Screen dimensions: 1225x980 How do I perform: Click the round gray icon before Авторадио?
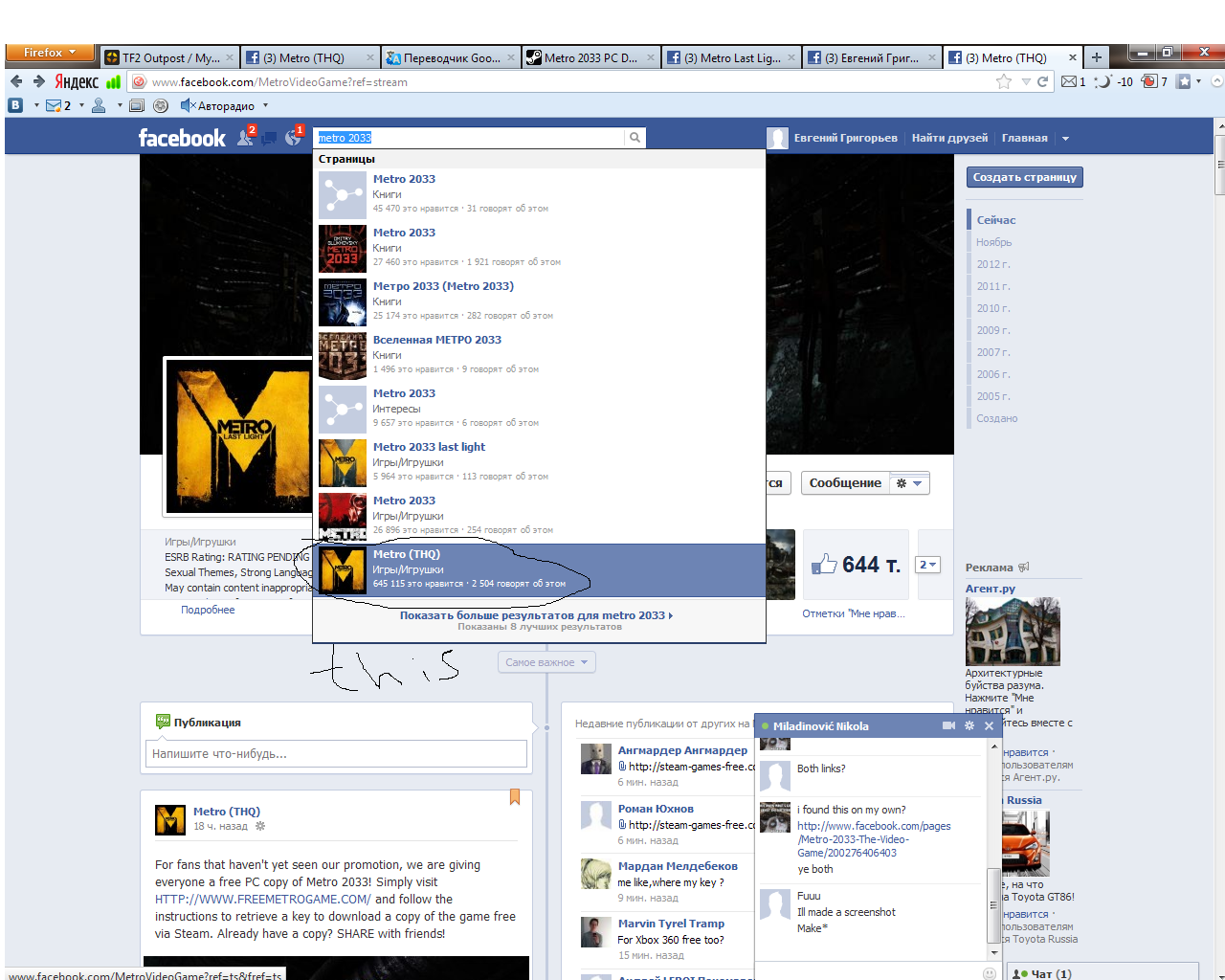coord(161,105)
